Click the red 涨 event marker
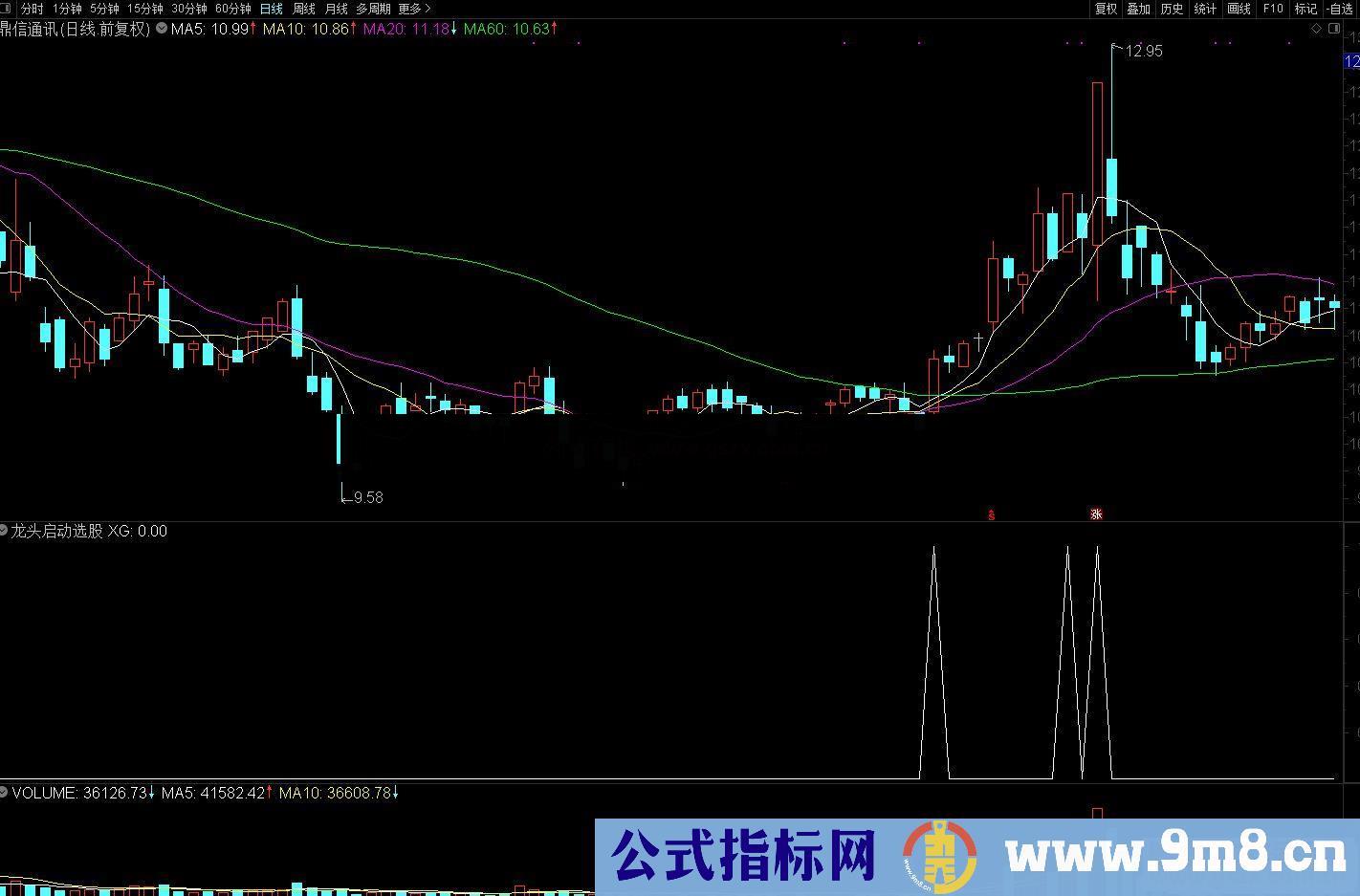Screen dimensions: 1360x896 (x=1096, y=514)
